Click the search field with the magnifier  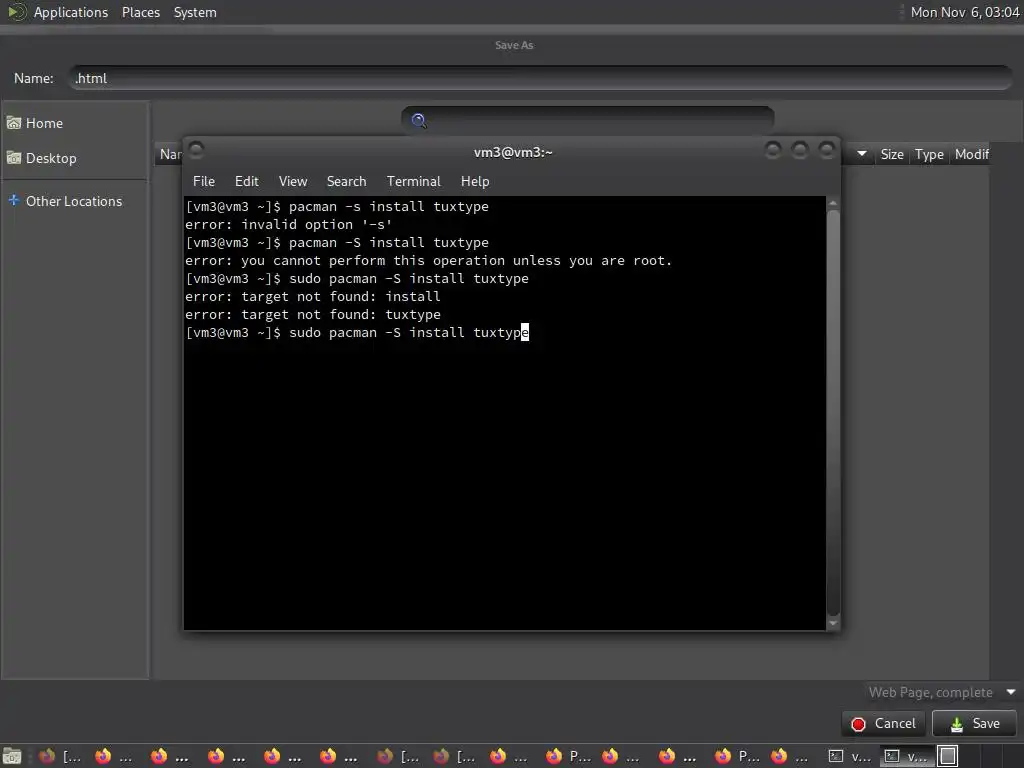click(x=588, y=120)
